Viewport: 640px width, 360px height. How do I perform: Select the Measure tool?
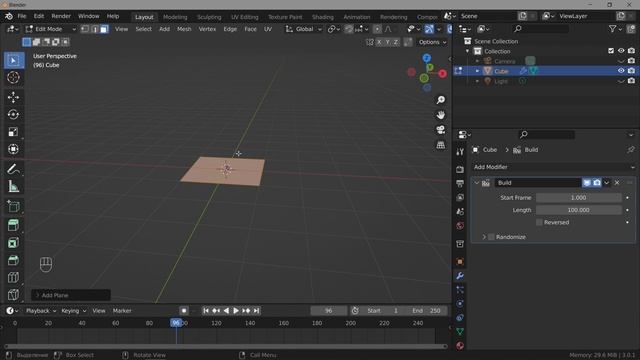click(x=13, y=187)
